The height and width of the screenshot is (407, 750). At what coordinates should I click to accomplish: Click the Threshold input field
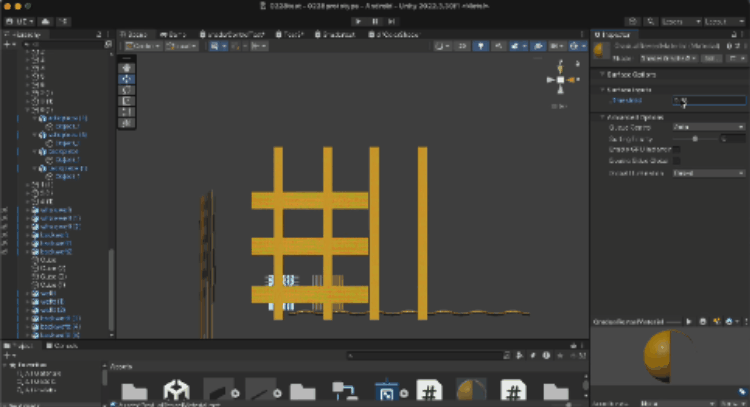(709, 100)
